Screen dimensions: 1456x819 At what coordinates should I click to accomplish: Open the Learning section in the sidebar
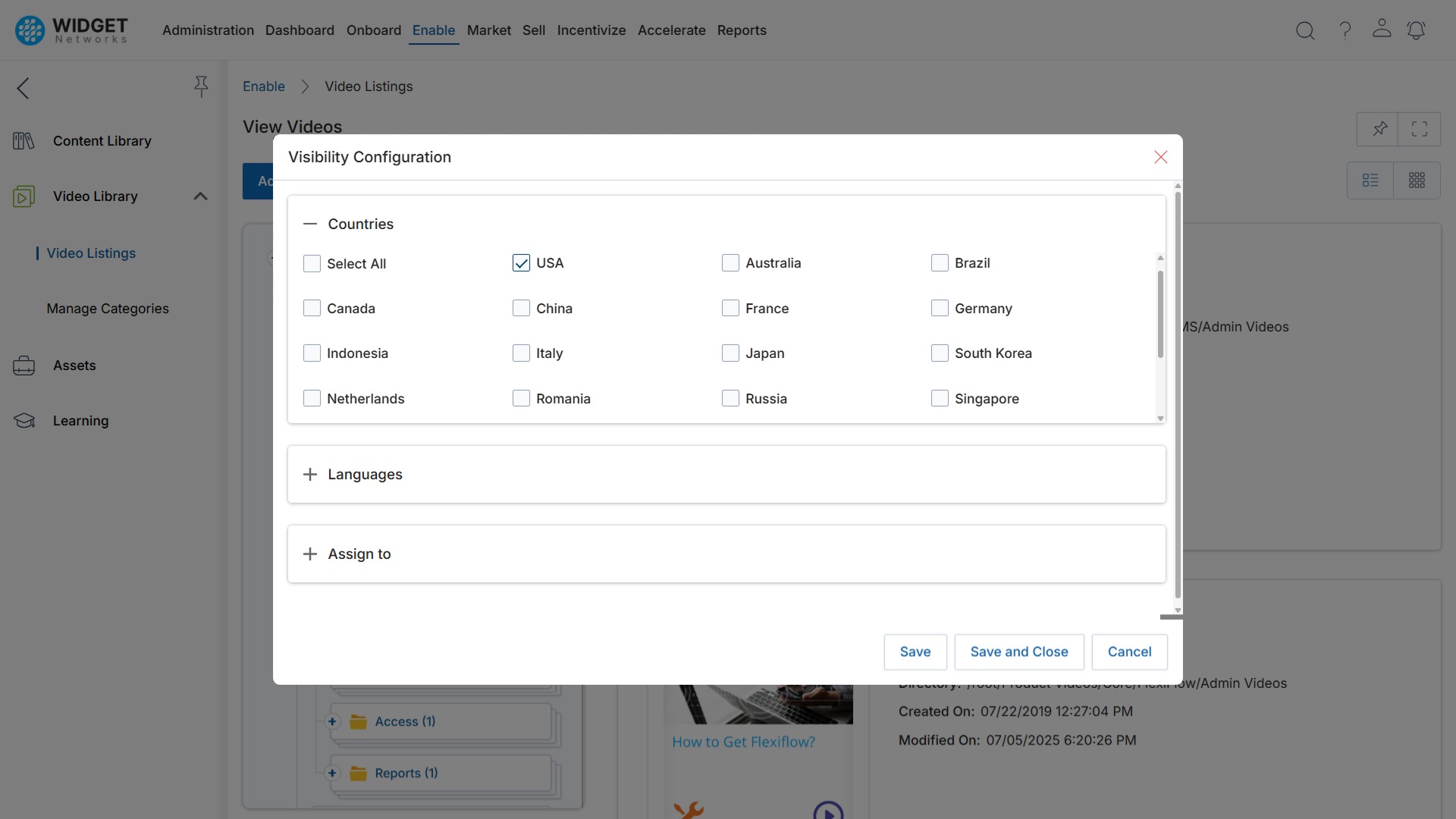click(80, 420)
